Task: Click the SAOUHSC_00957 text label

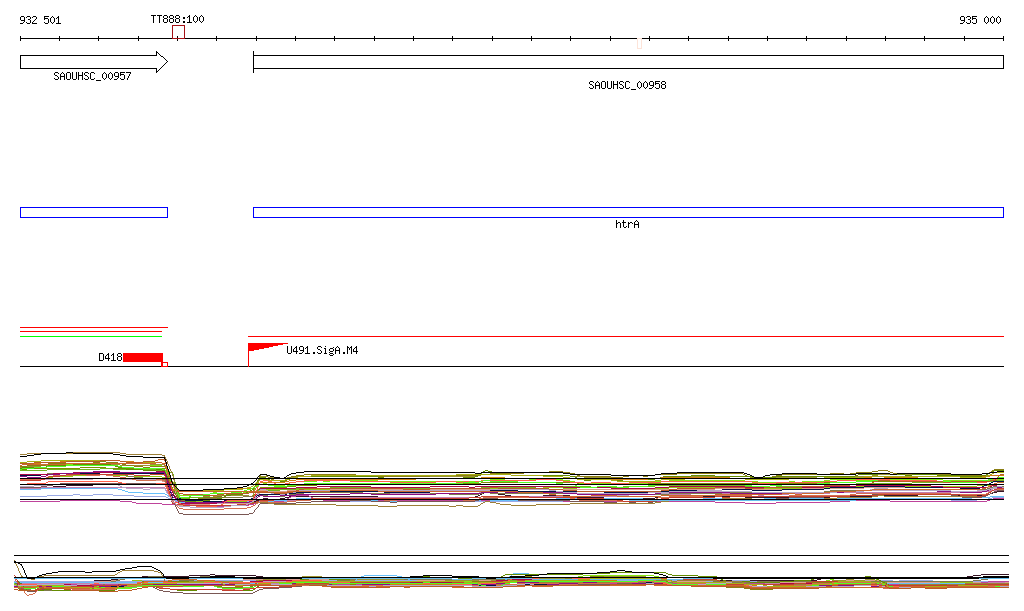Action: 92,76
